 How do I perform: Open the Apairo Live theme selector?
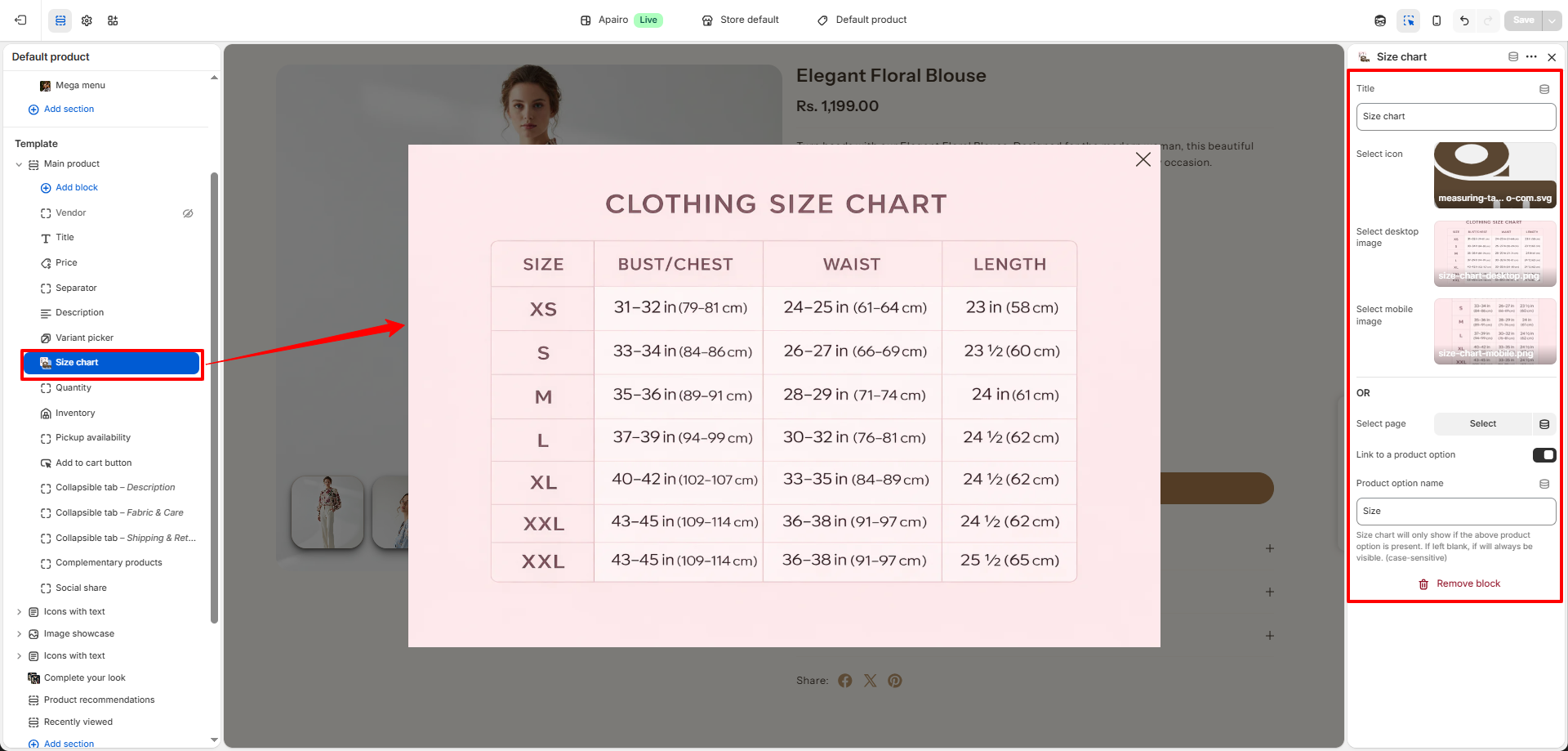click(x=621, y=20)
